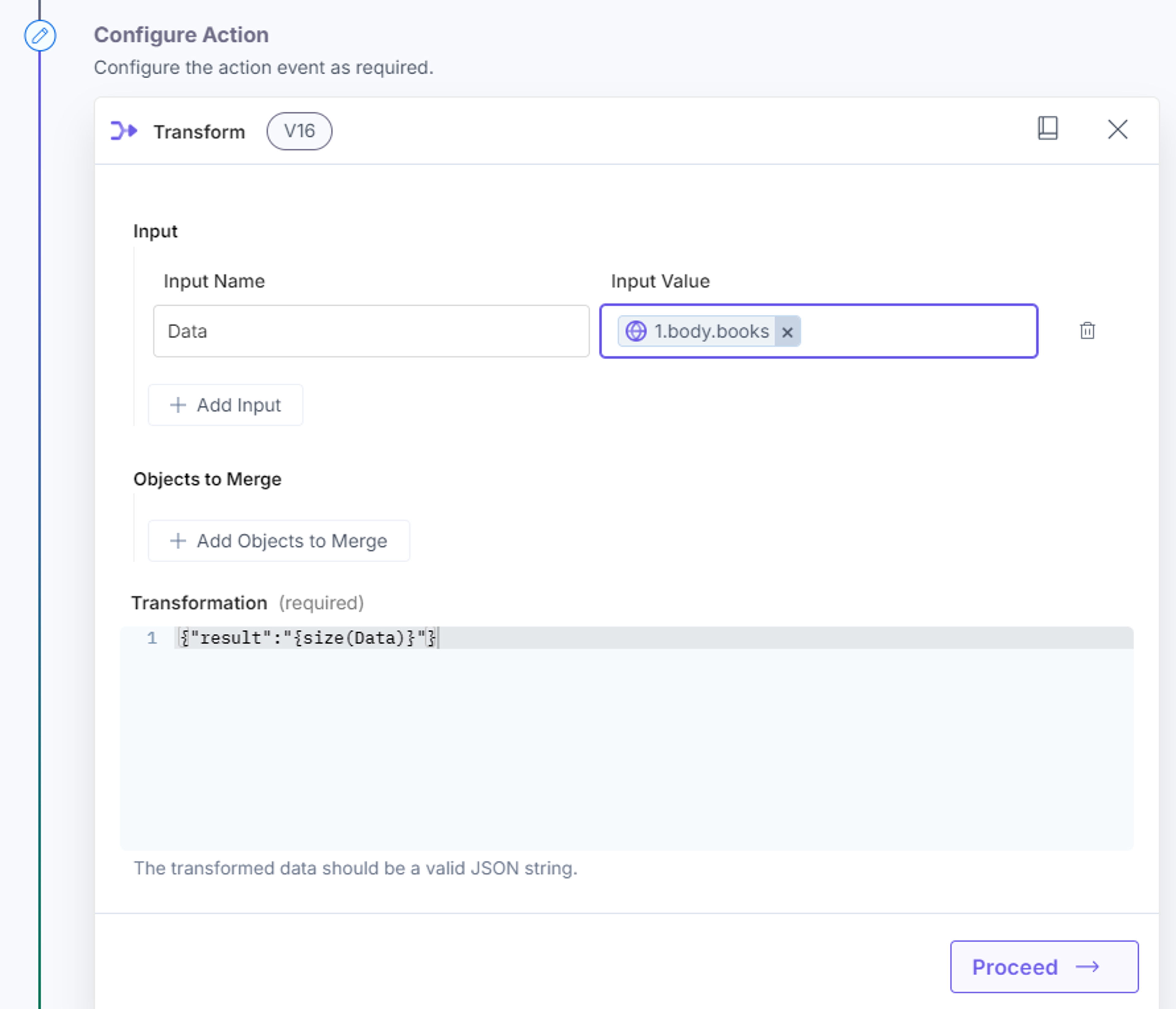
Task: Click the Proceed arrow icon
Action: [x=1087, y=966]
